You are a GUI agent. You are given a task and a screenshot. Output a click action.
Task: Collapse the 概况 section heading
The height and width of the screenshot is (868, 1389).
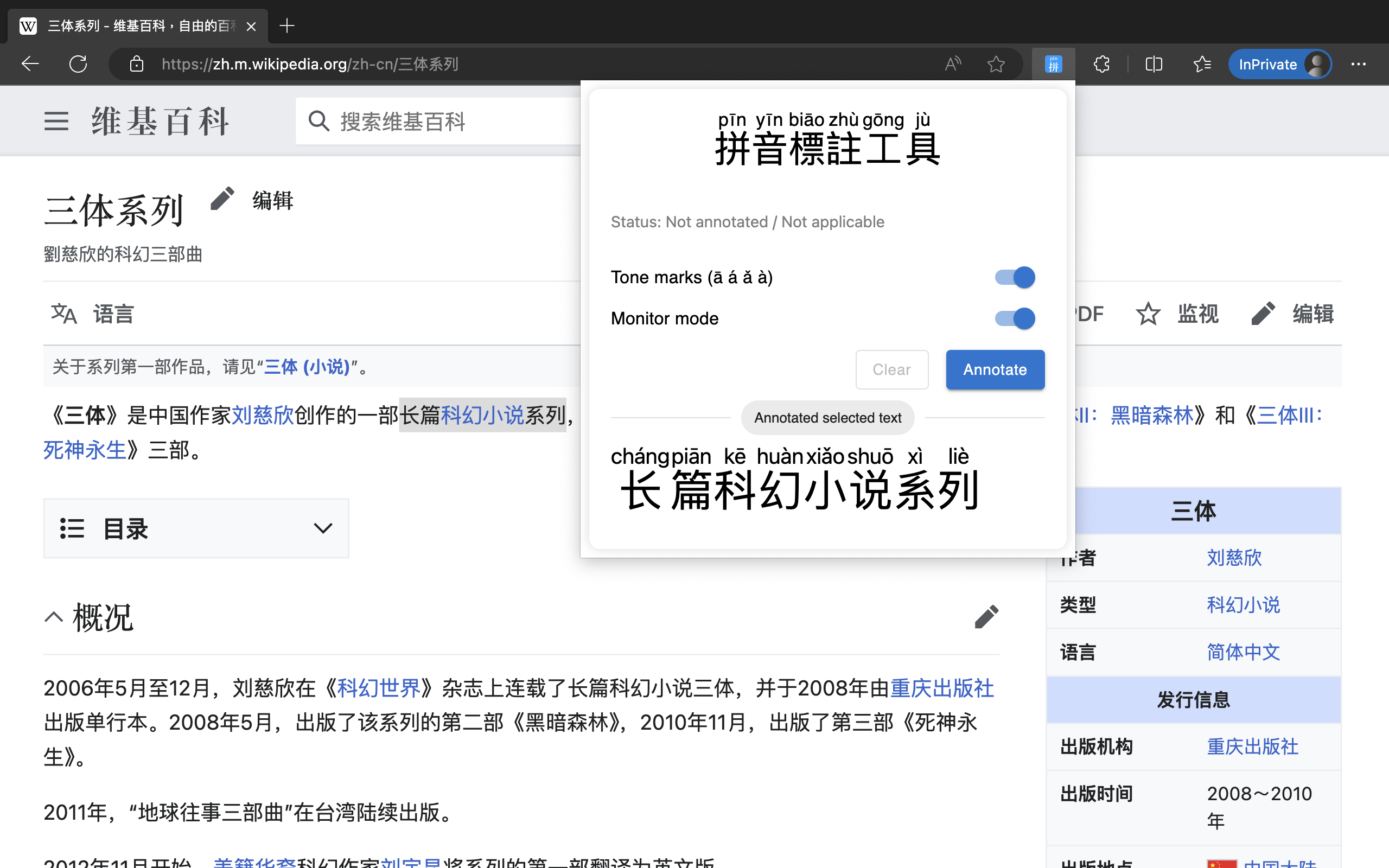coord(54,618)
